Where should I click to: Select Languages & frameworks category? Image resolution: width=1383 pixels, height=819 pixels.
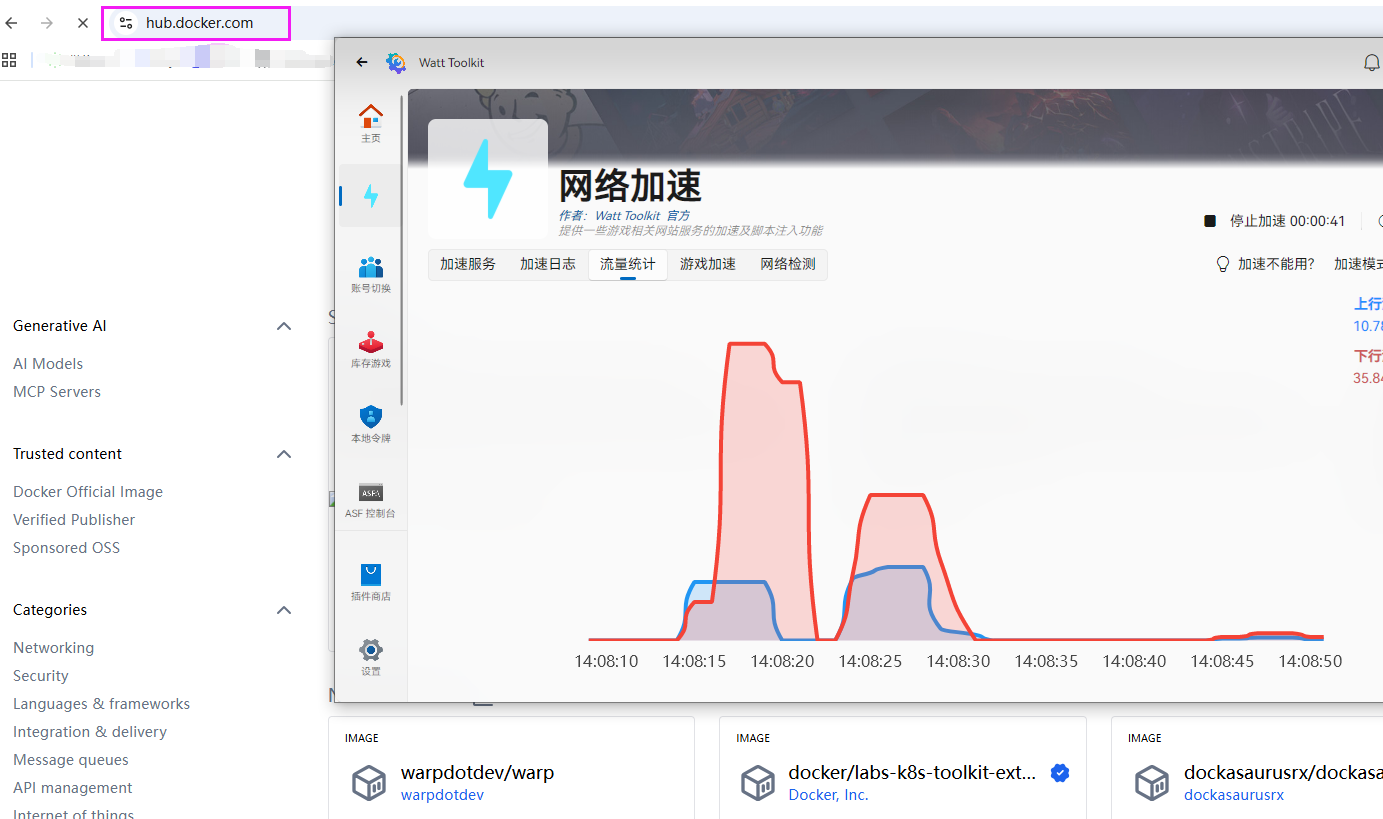(x=101, y=704)
